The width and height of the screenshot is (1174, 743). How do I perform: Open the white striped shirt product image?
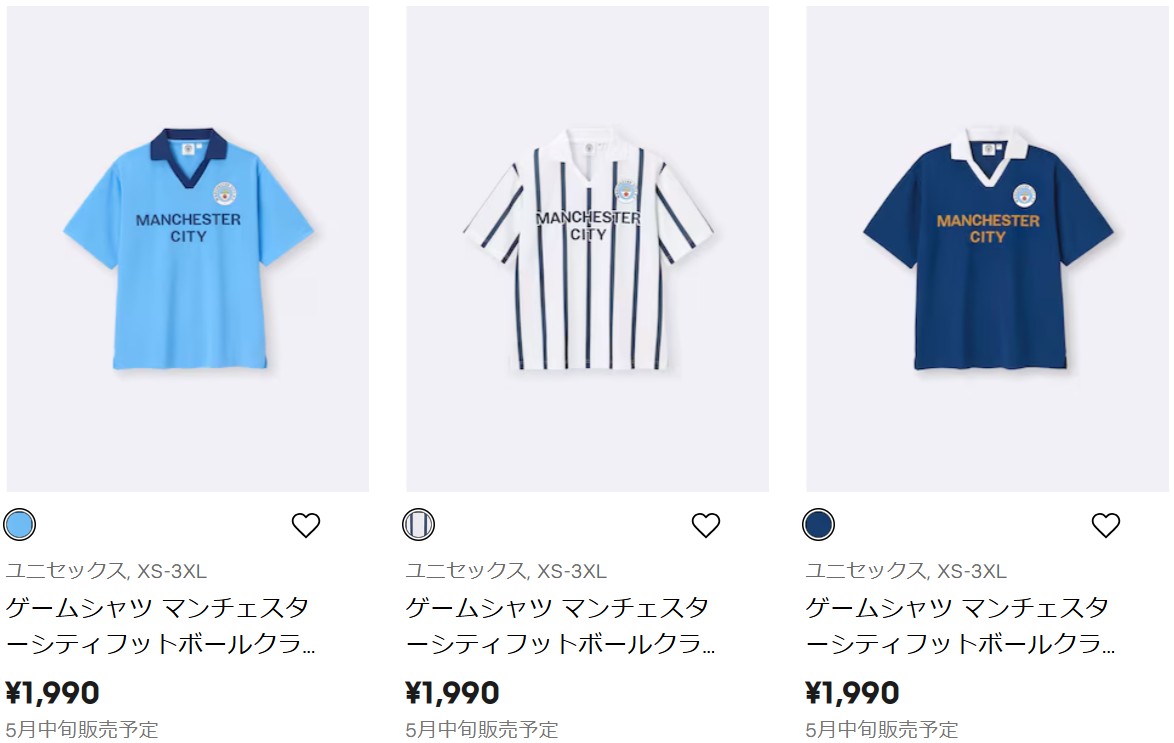pyautogui.click(x=588, y=249)
